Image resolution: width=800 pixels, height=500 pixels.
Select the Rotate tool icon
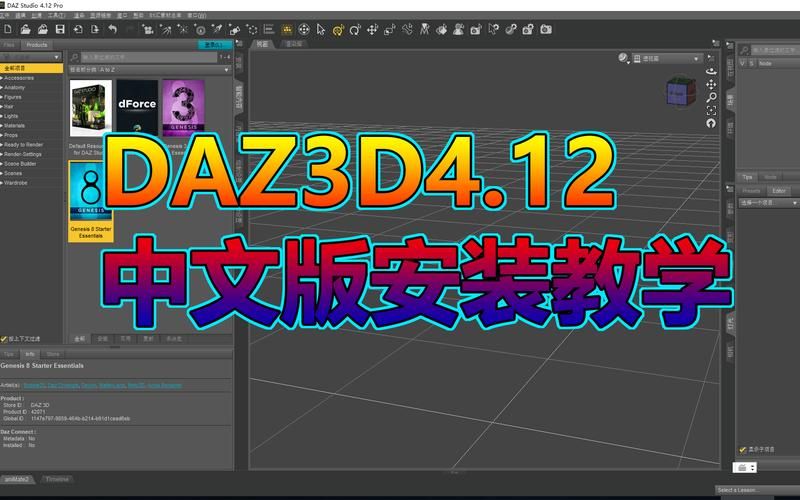pyautogui.click(x=355, y=30)
